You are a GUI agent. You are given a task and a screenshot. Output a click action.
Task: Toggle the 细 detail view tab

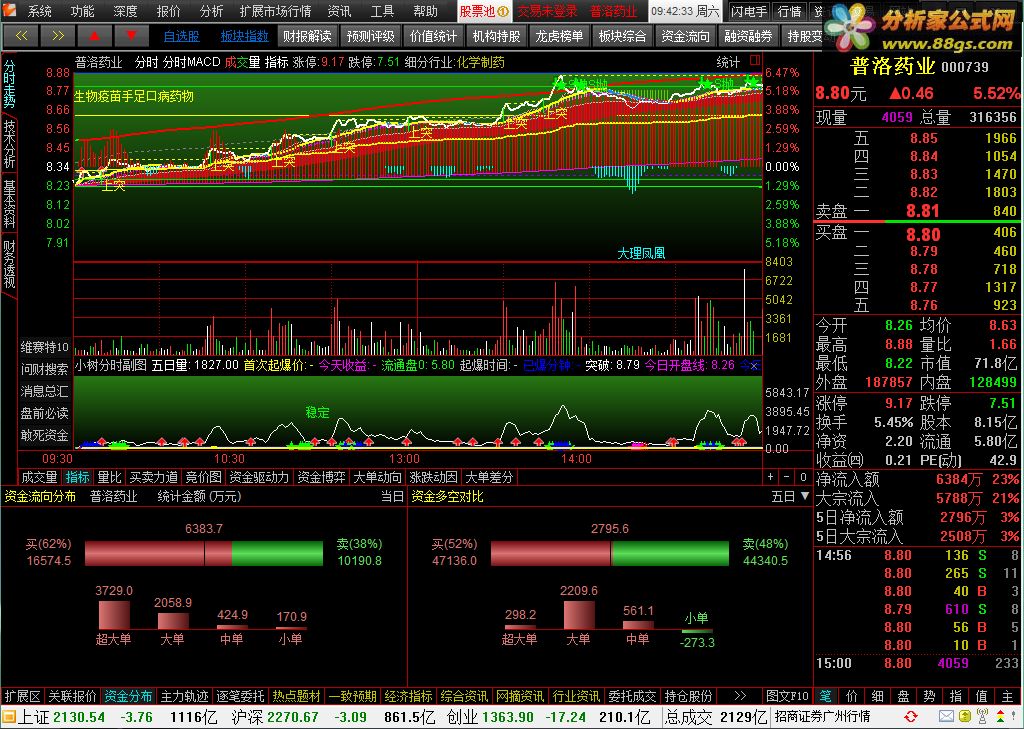click(878, 696)
